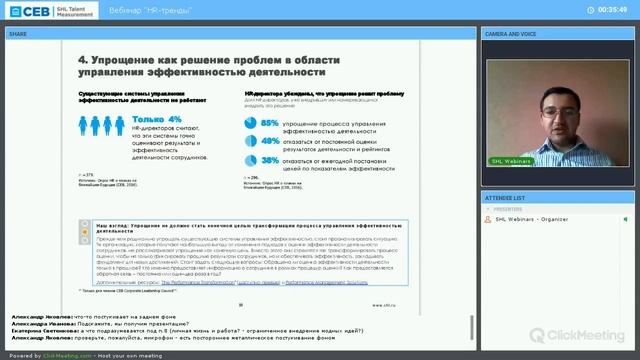Click the top small button beside the note box
This screenshot has height=360, width=640.
tap(85, 224)
